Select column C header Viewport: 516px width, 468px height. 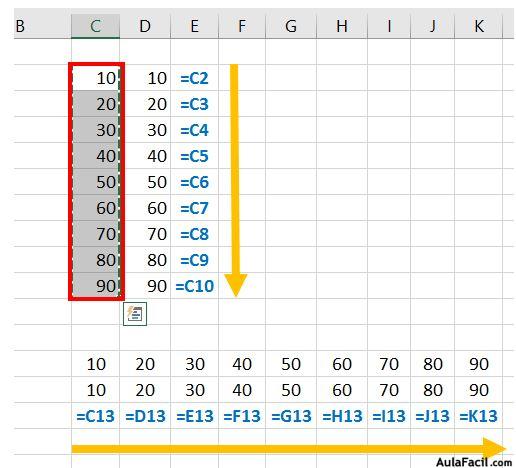tap(95, 26)
